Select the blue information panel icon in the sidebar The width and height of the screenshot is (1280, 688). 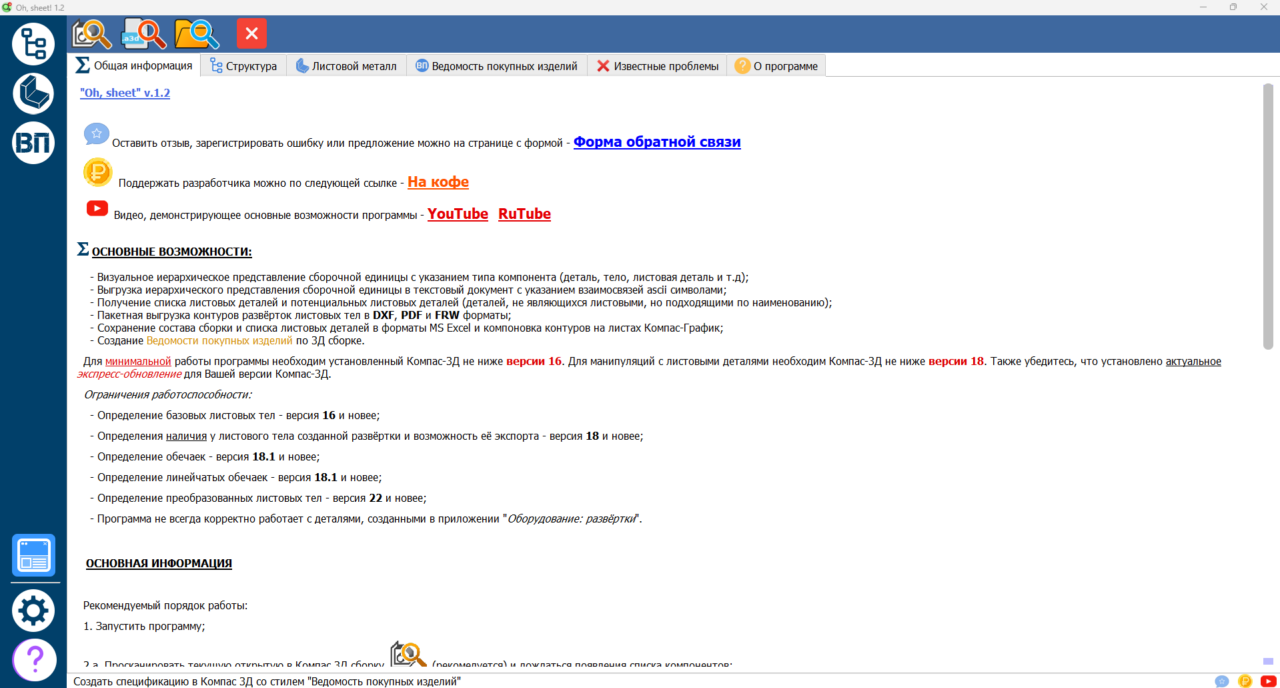33,556
